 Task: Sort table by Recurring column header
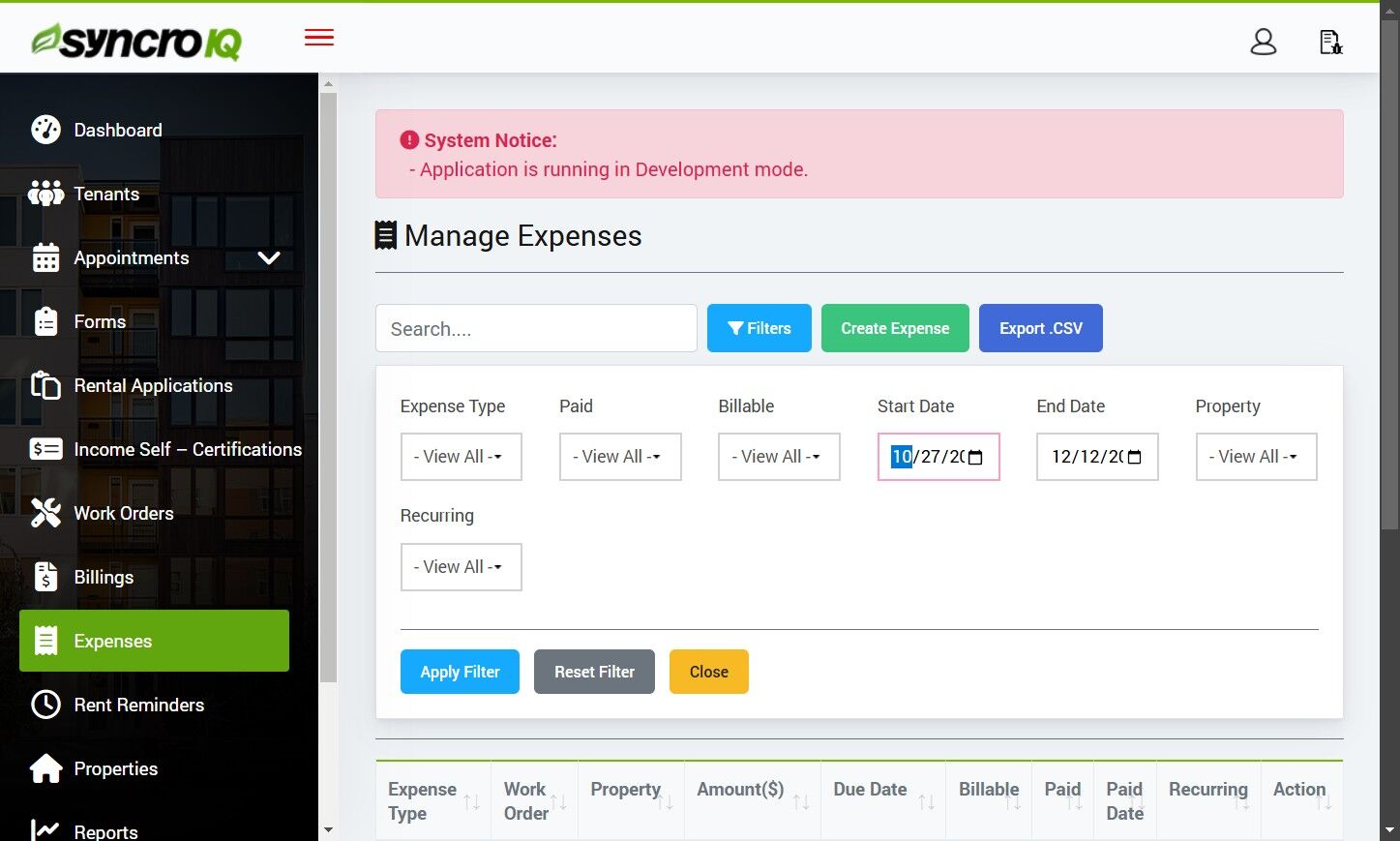pyautogui.click(x=1208, y=801)
